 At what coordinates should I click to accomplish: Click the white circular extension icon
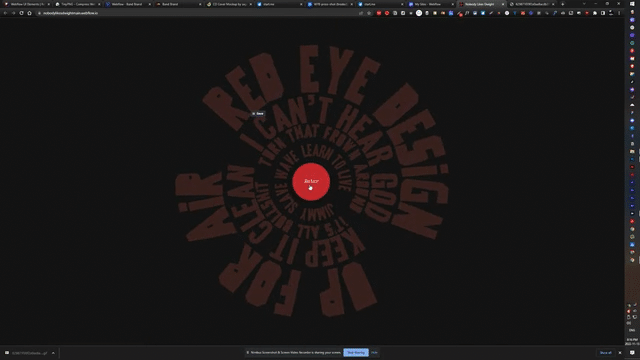coord(419,13)
